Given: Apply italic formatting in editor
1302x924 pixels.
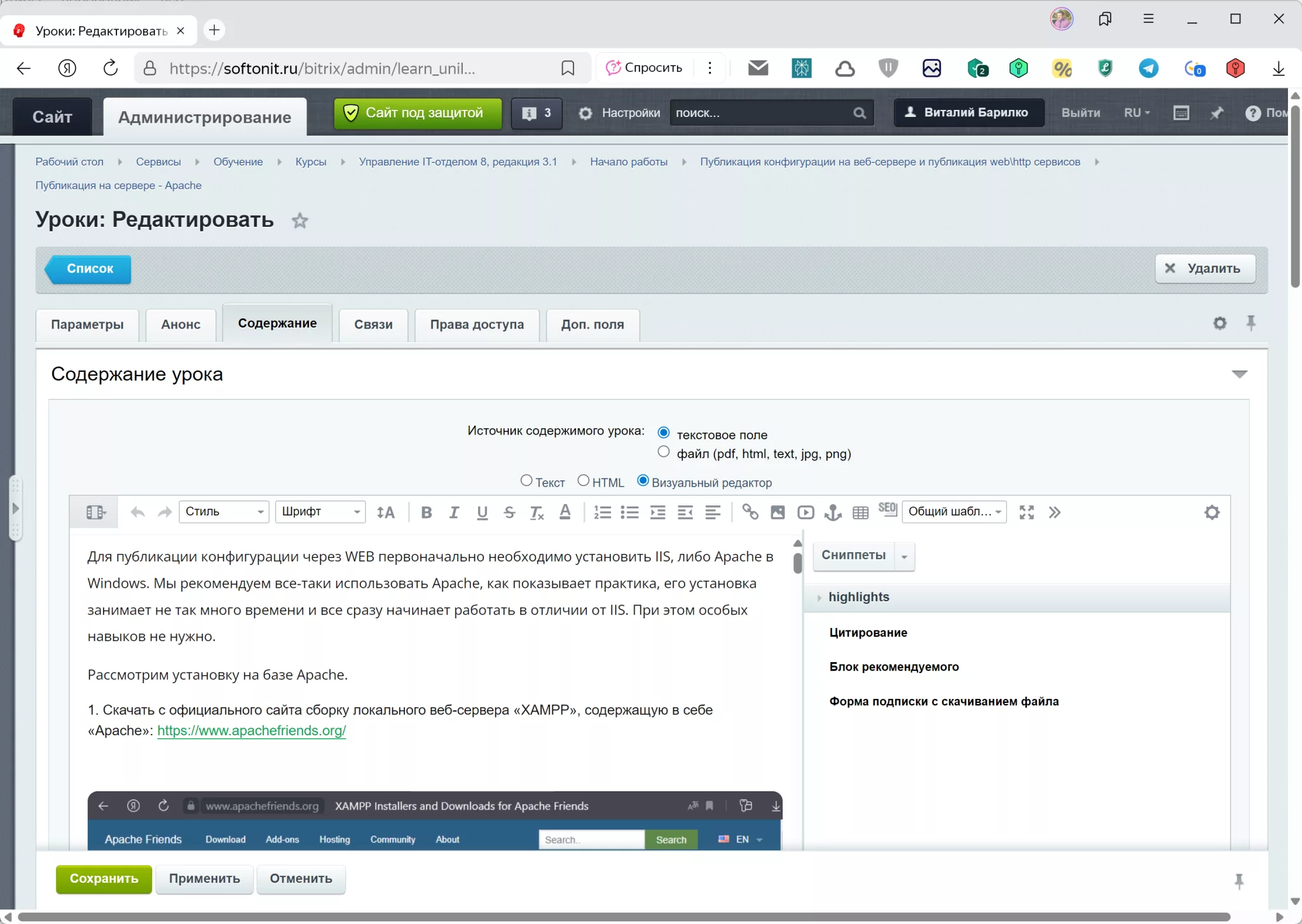Looking at the screenshot, I should pos(454,512).
